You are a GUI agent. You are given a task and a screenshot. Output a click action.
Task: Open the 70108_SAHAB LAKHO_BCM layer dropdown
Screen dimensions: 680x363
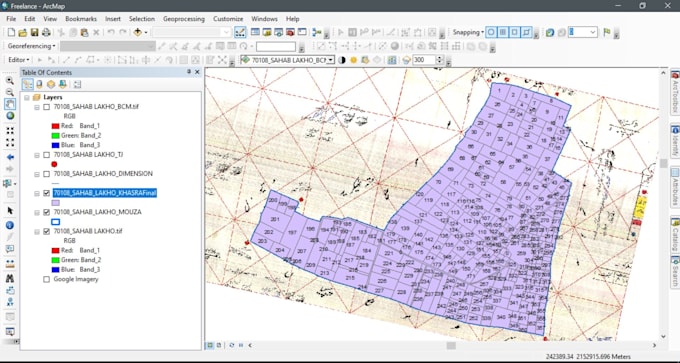pyautogui.click(x=331, y=60)
